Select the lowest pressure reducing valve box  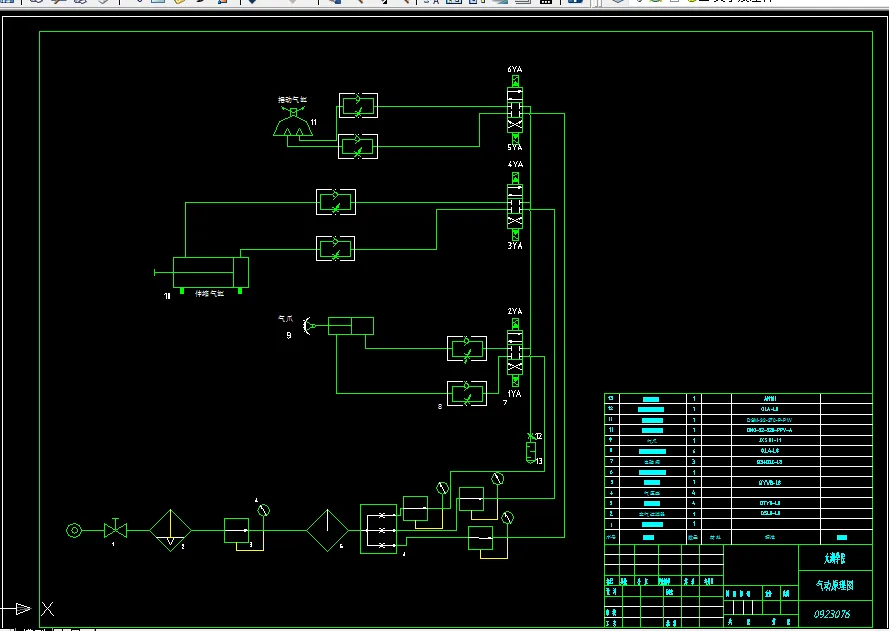click(x=480, y=538)
